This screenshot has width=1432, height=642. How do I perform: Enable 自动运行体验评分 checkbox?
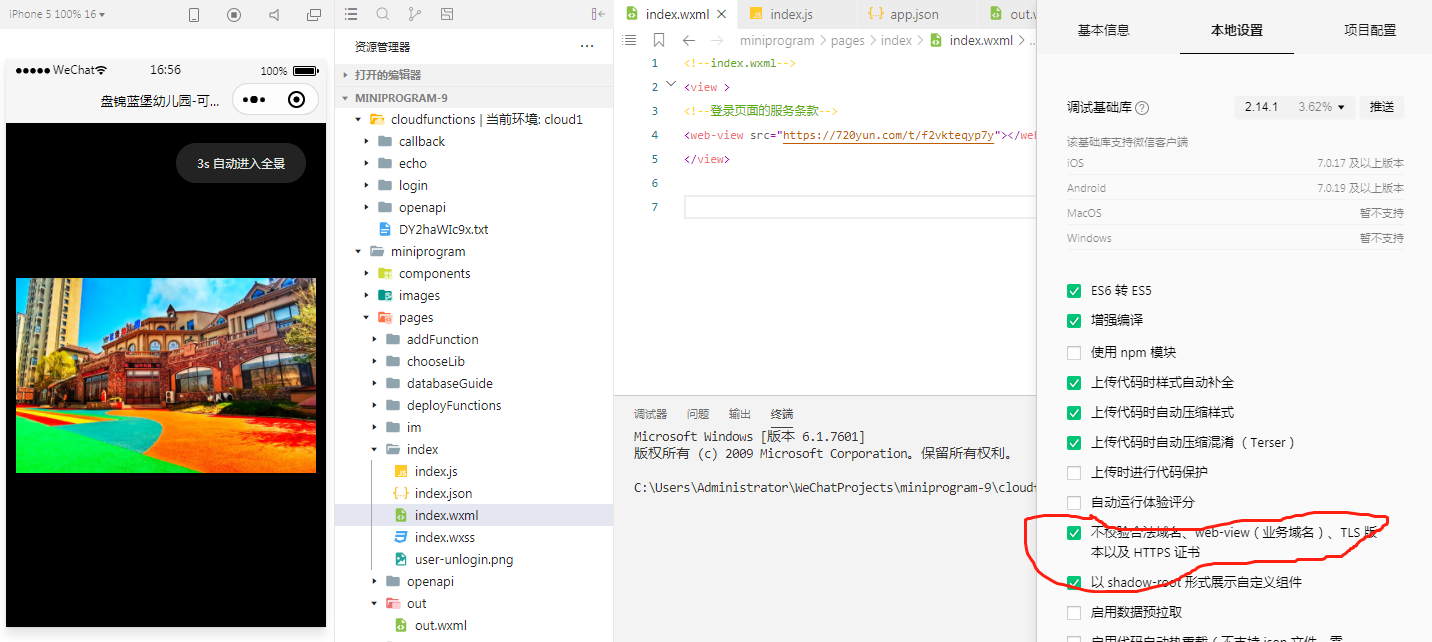pos(1074,502)
